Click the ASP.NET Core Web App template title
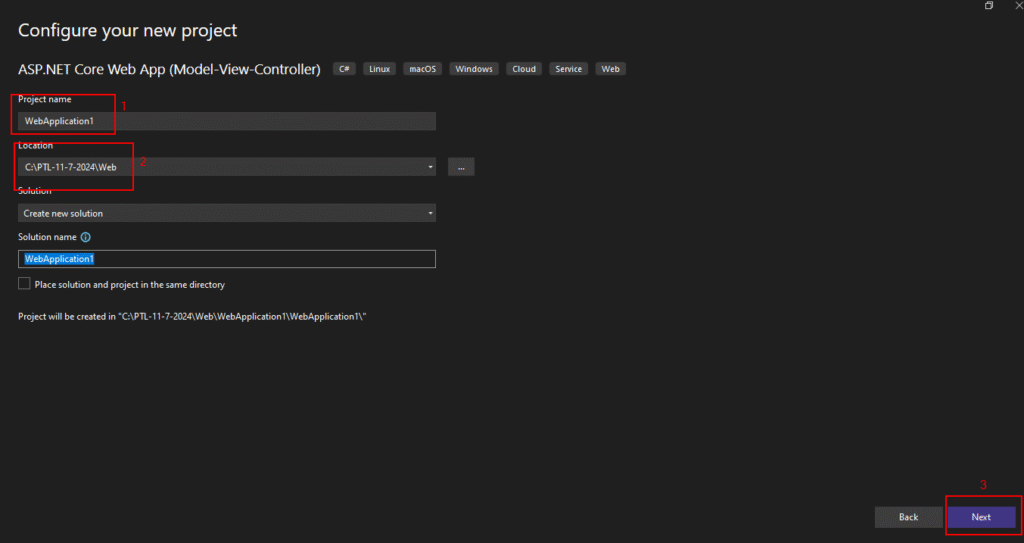The height and width of the screenshot is (543, 1024). point(169,69)
